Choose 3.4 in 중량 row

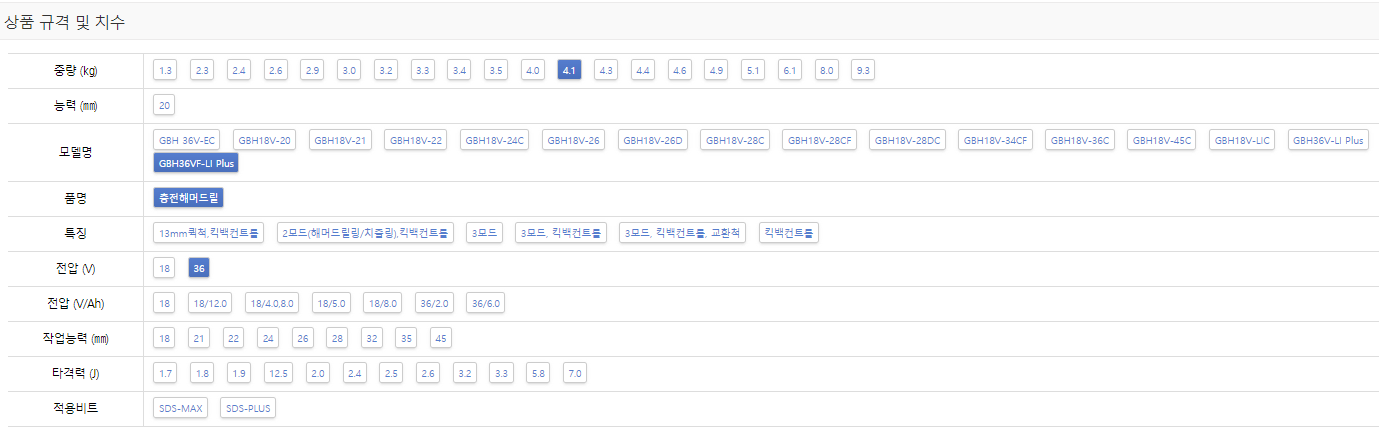(x=459, y=70)
